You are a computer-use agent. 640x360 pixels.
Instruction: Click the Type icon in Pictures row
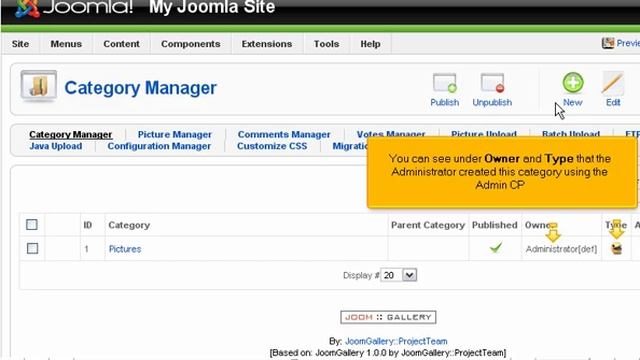point(616,248)
